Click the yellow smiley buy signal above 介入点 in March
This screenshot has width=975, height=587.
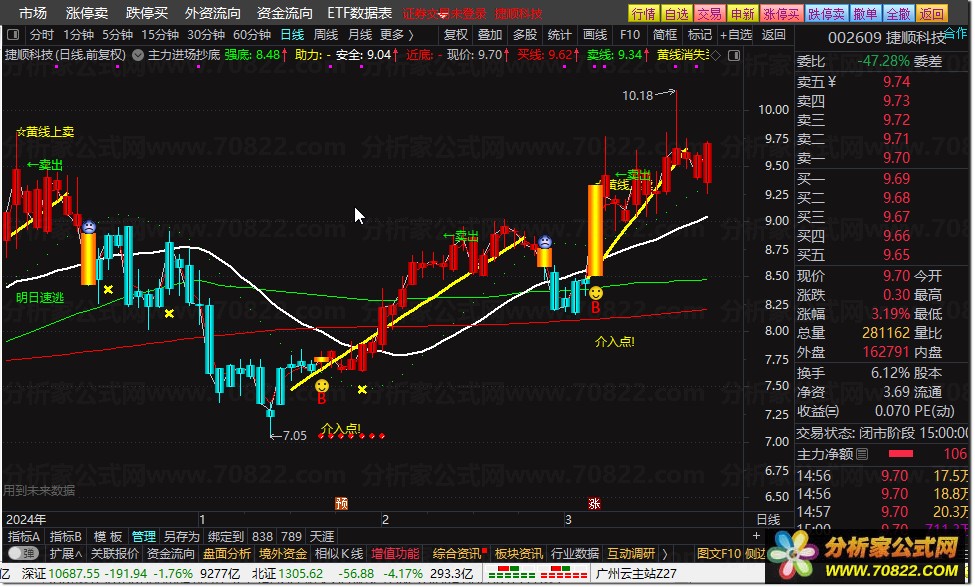596,292
